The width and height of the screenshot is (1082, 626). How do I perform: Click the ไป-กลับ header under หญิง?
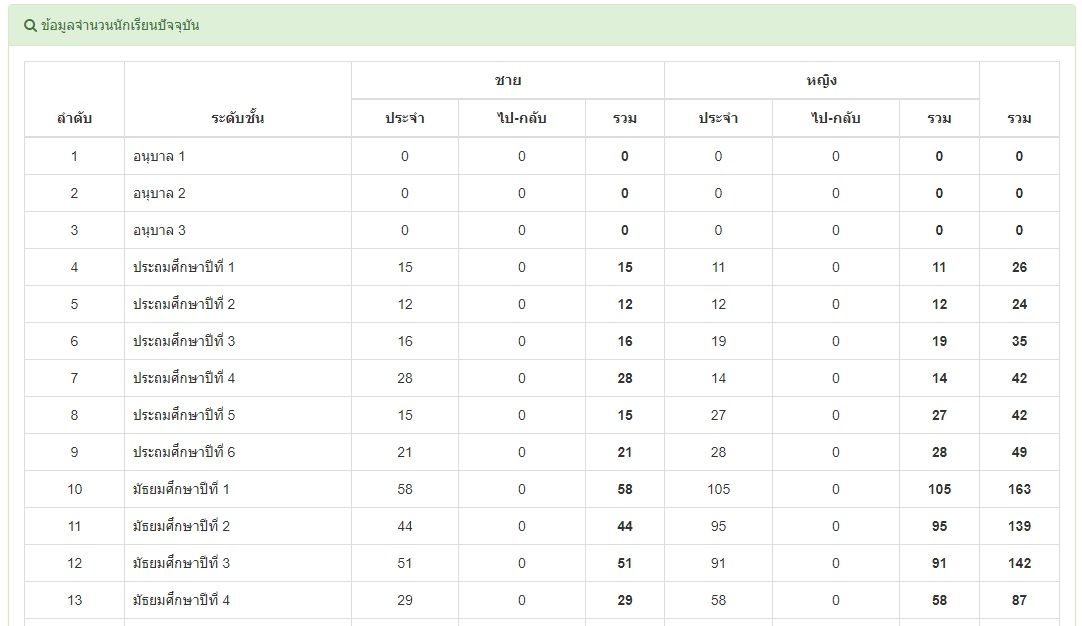pyautogui.click(x=835, y=119)
